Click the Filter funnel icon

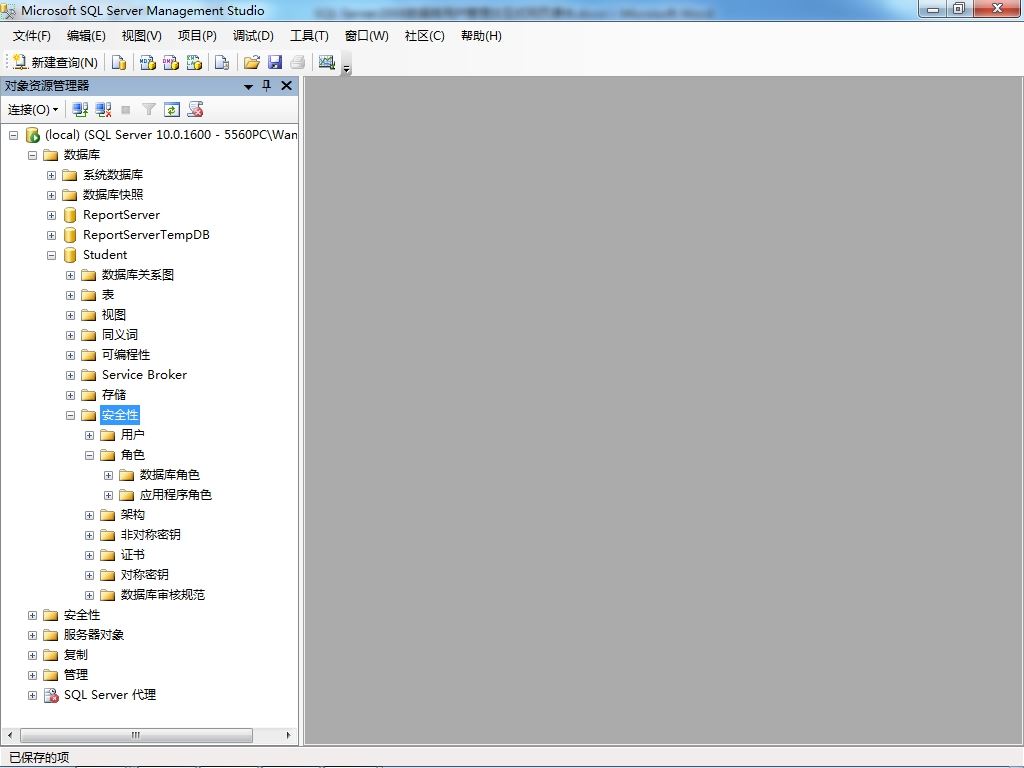(x=149, y=110)
